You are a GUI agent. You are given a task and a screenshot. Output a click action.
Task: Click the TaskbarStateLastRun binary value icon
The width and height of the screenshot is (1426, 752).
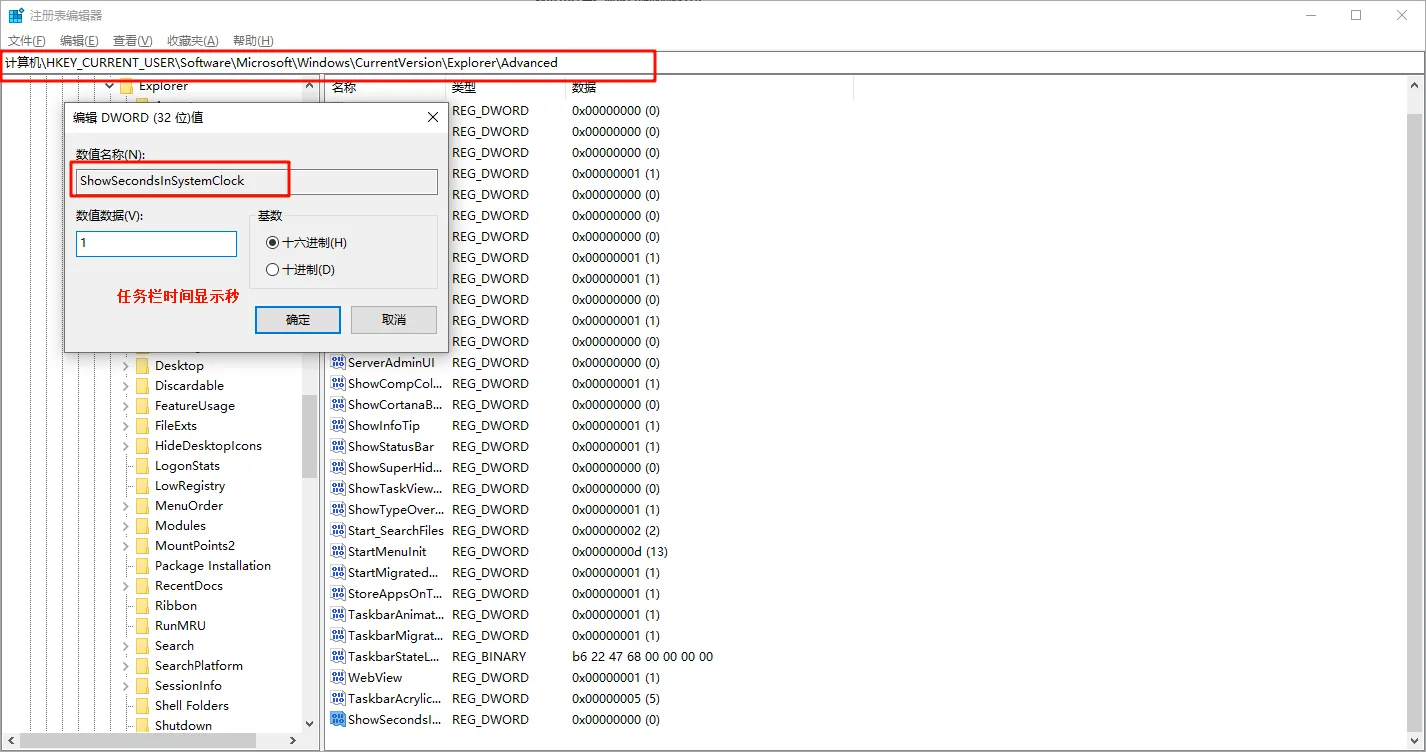pos(338,657)
